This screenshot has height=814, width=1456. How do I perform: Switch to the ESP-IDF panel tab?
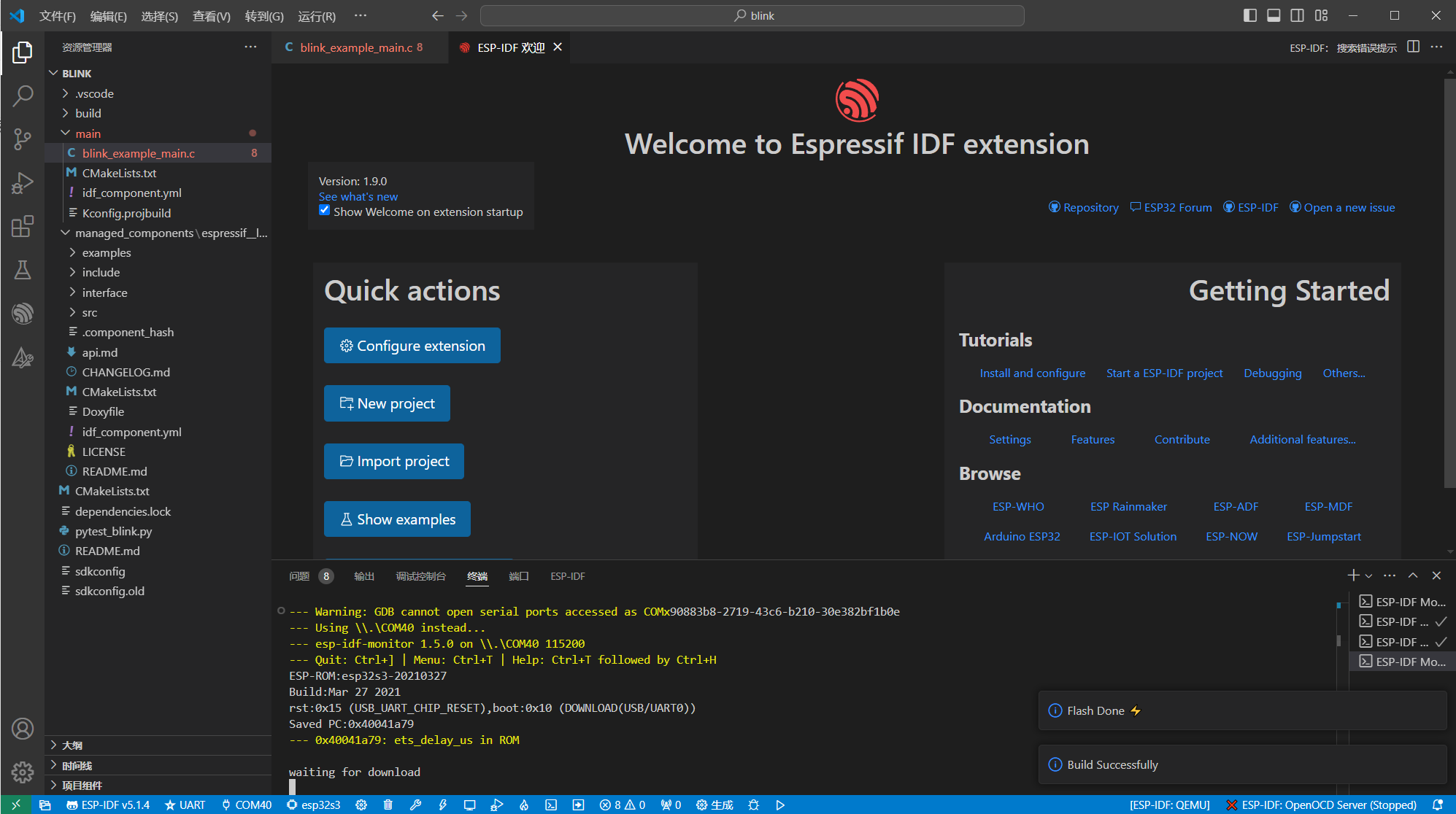(567, 576)
